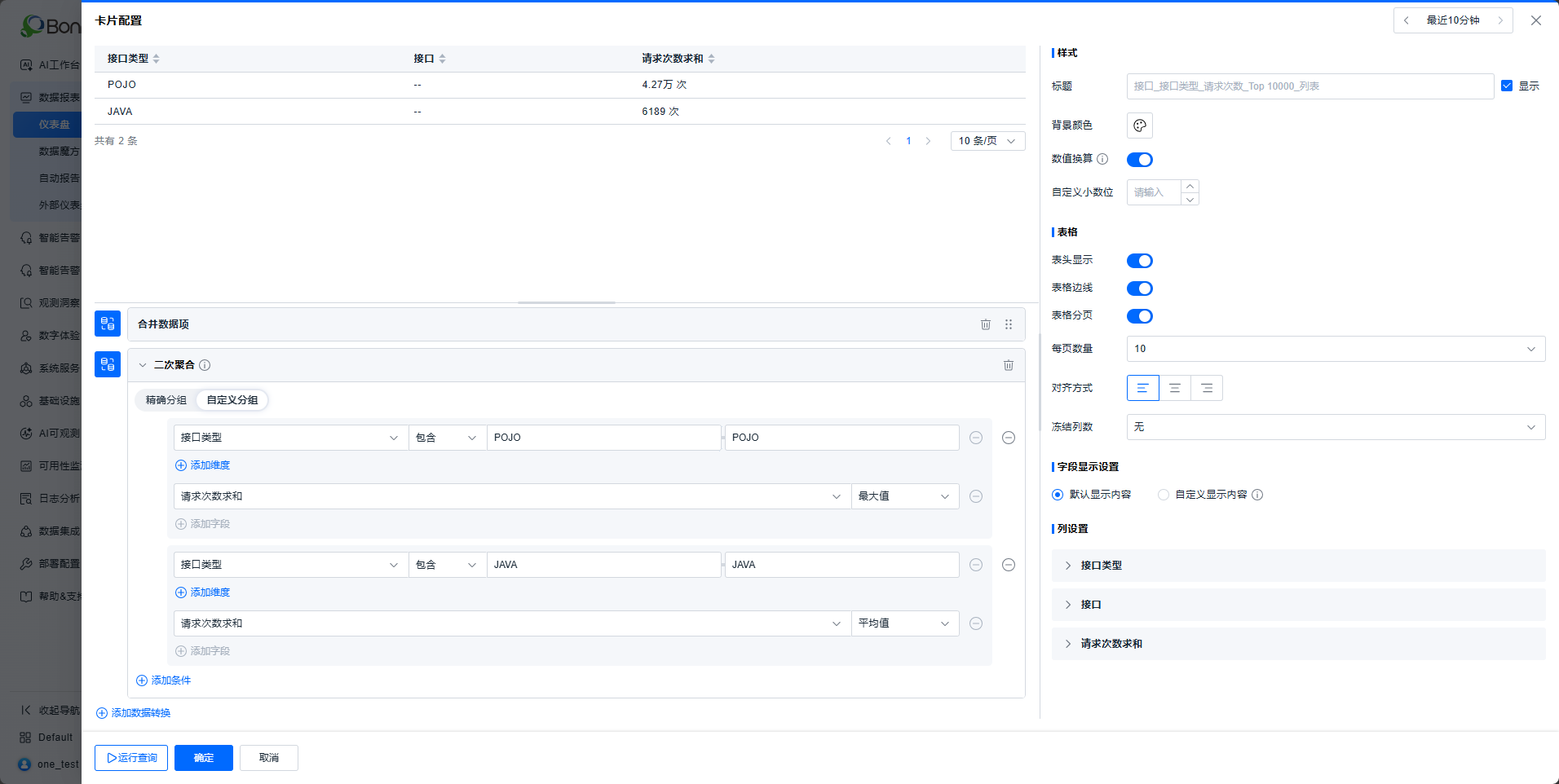This screenshot has height=784, width=1559.
Task: Expand the 接口类型 column settings
Action: (1299, 566)
